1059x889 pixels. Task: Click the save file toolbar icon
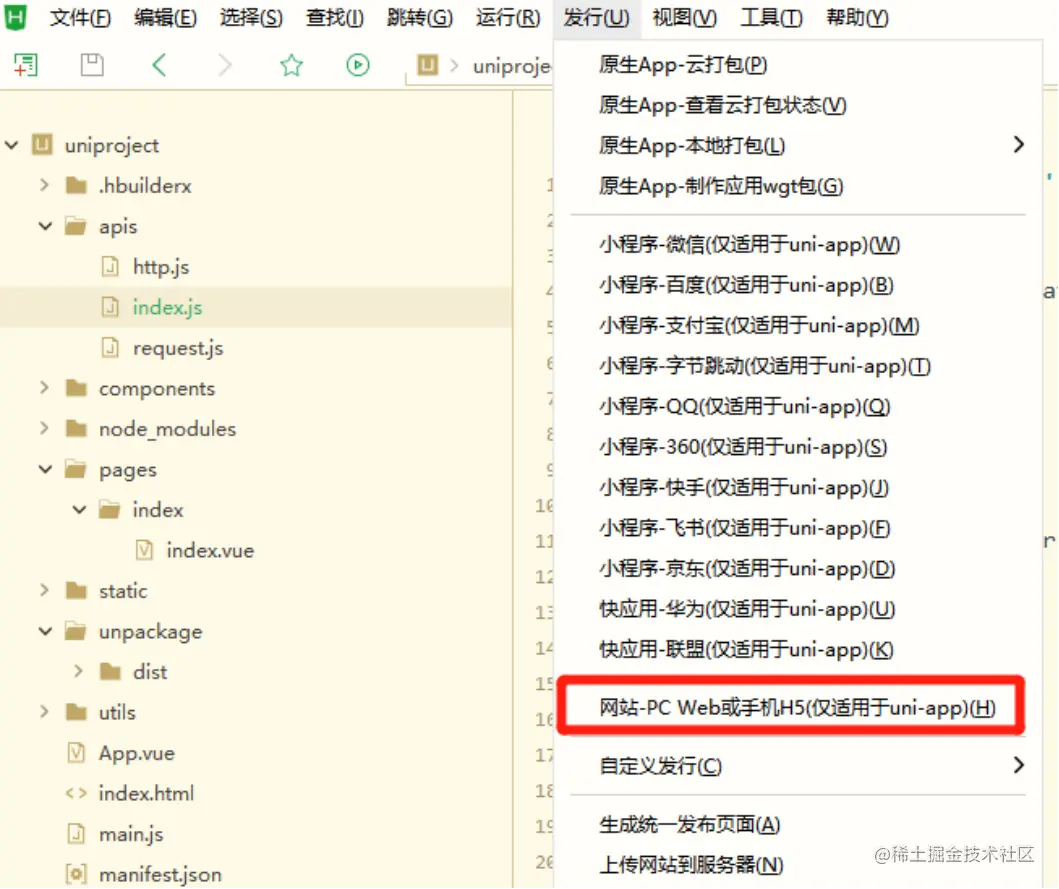click(92, 65)
